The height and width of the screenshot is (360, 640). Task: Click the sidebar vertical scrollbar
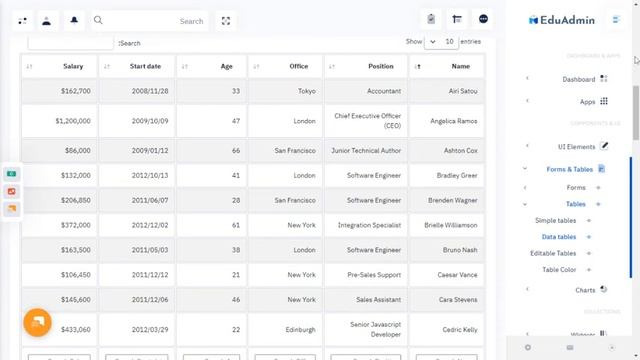[x=636, y=112]
